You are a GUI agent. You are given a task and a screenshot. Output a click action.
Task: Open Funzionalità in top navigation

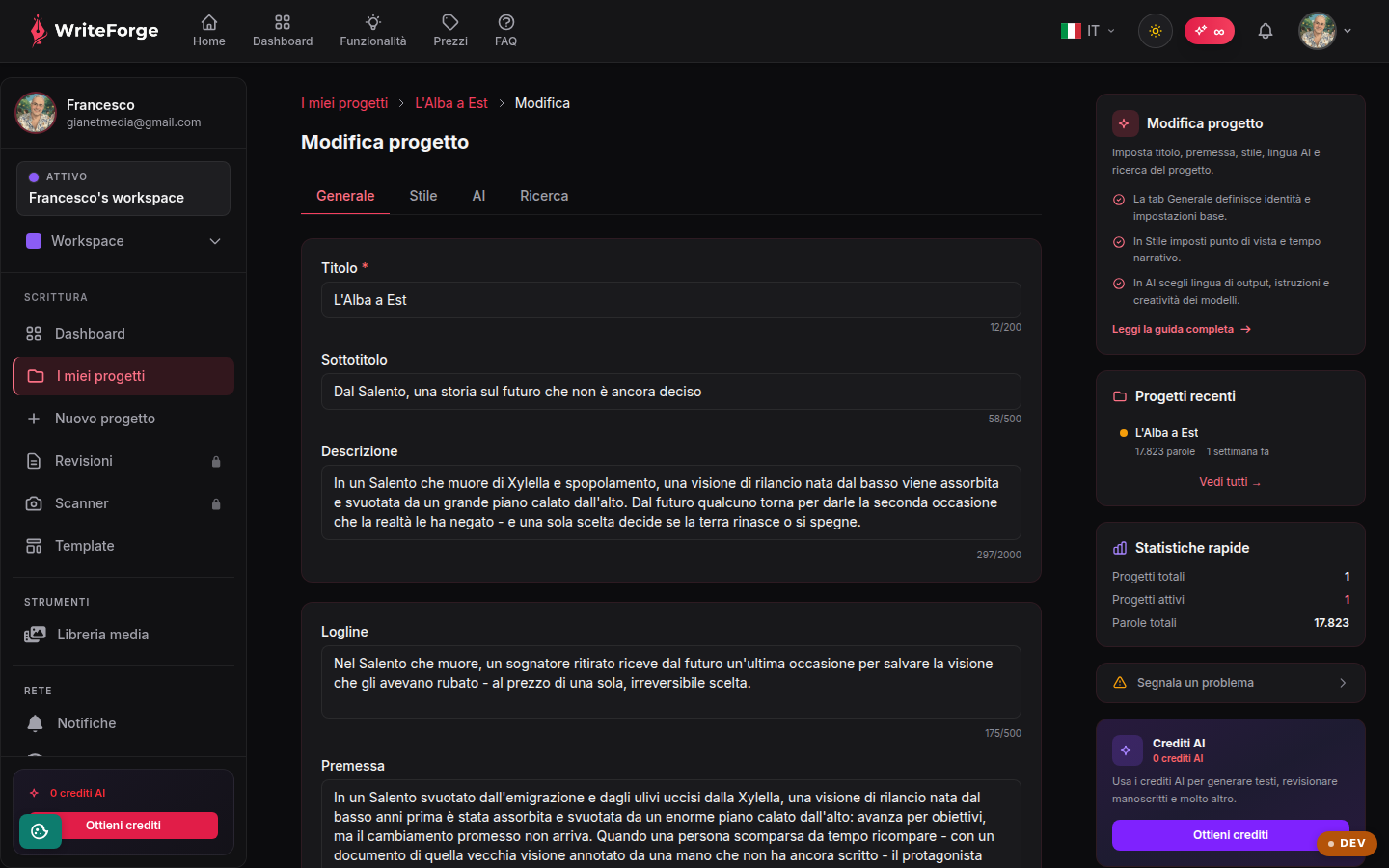[373, 31]
